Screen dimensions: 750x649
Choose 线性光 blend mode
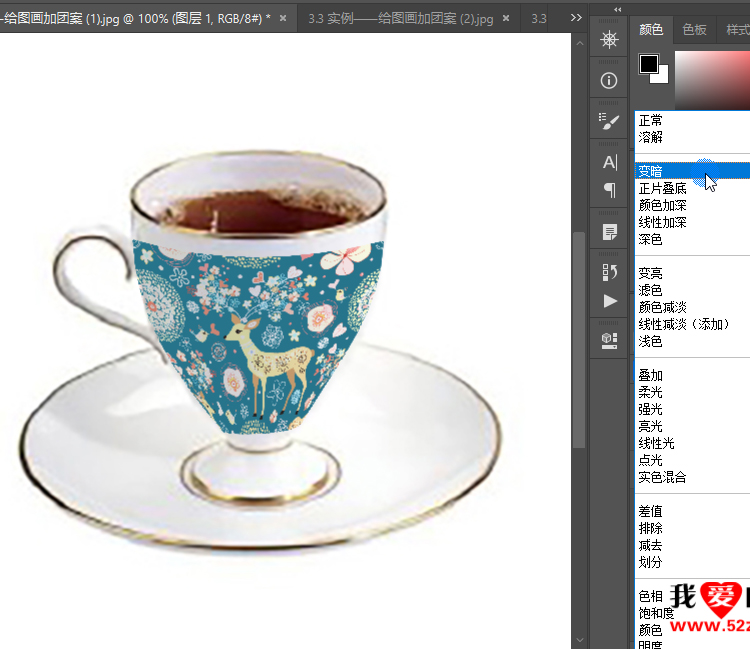pyautogui.click(x=692, y=443)
